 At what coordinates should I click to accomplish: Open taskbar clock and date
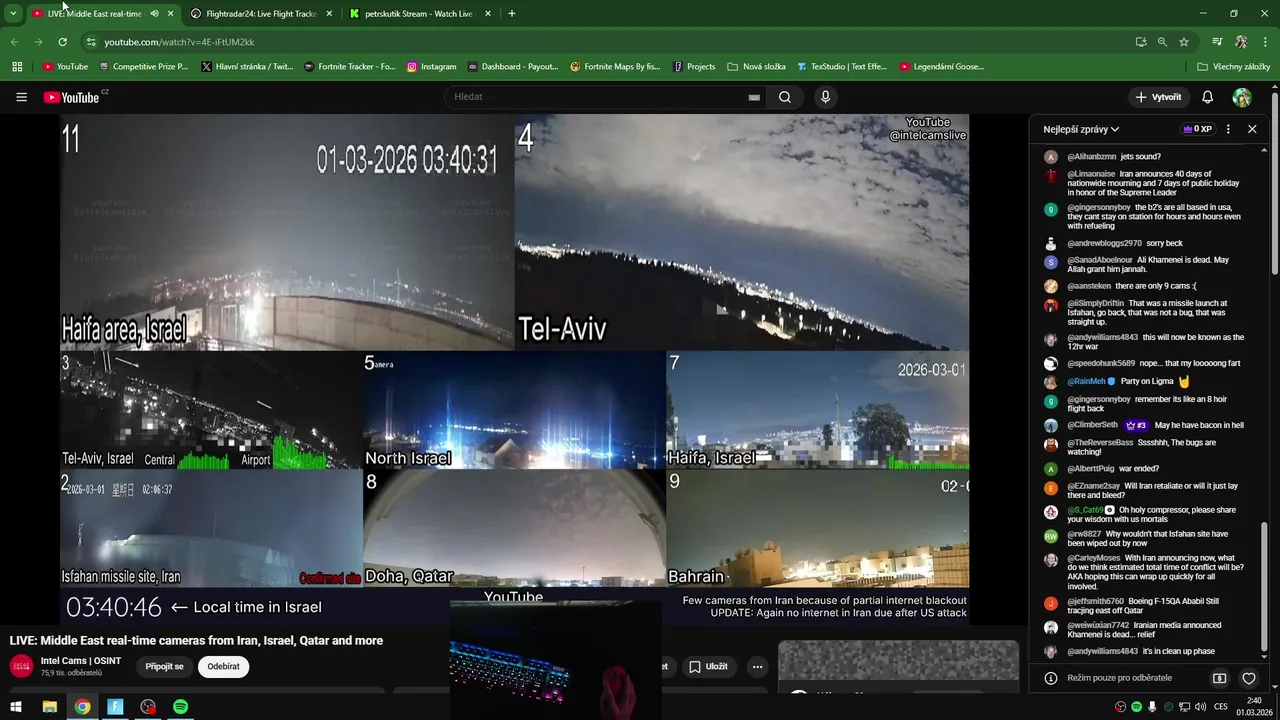pyautogui.click(x=1254, y=707)
